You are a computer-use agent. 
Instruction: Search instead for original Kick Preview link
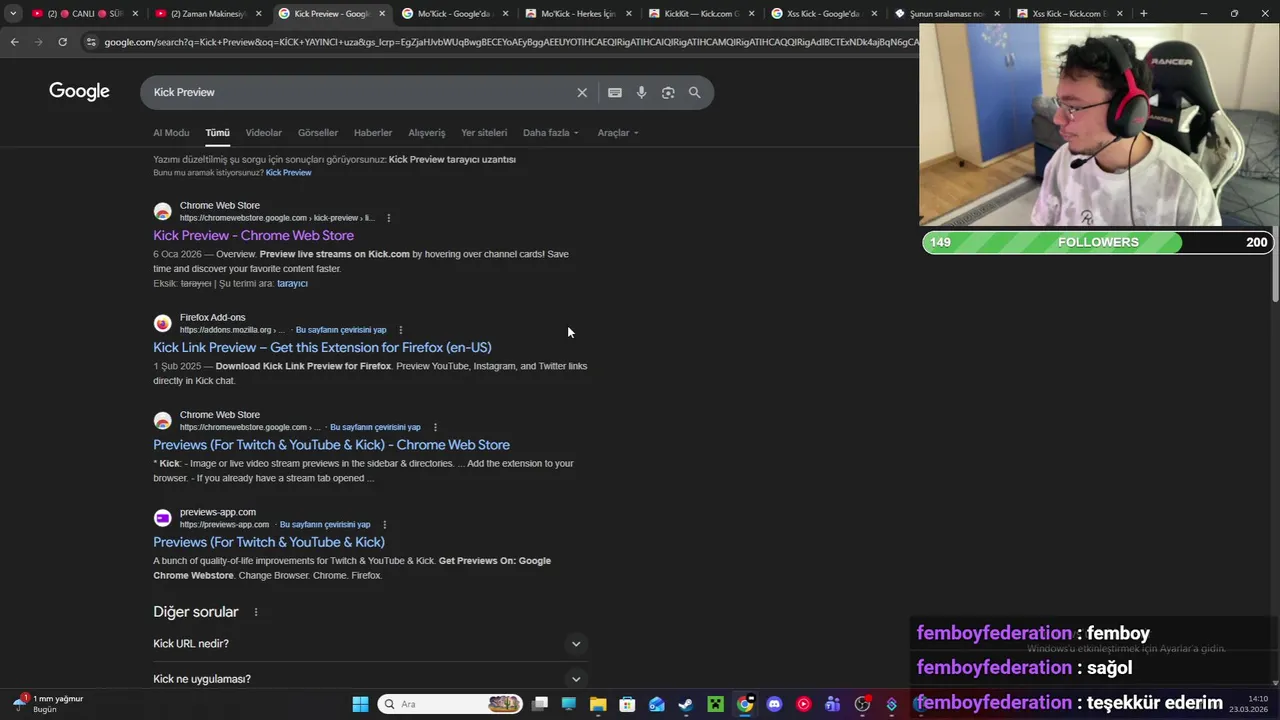click(x=288, y=173)
